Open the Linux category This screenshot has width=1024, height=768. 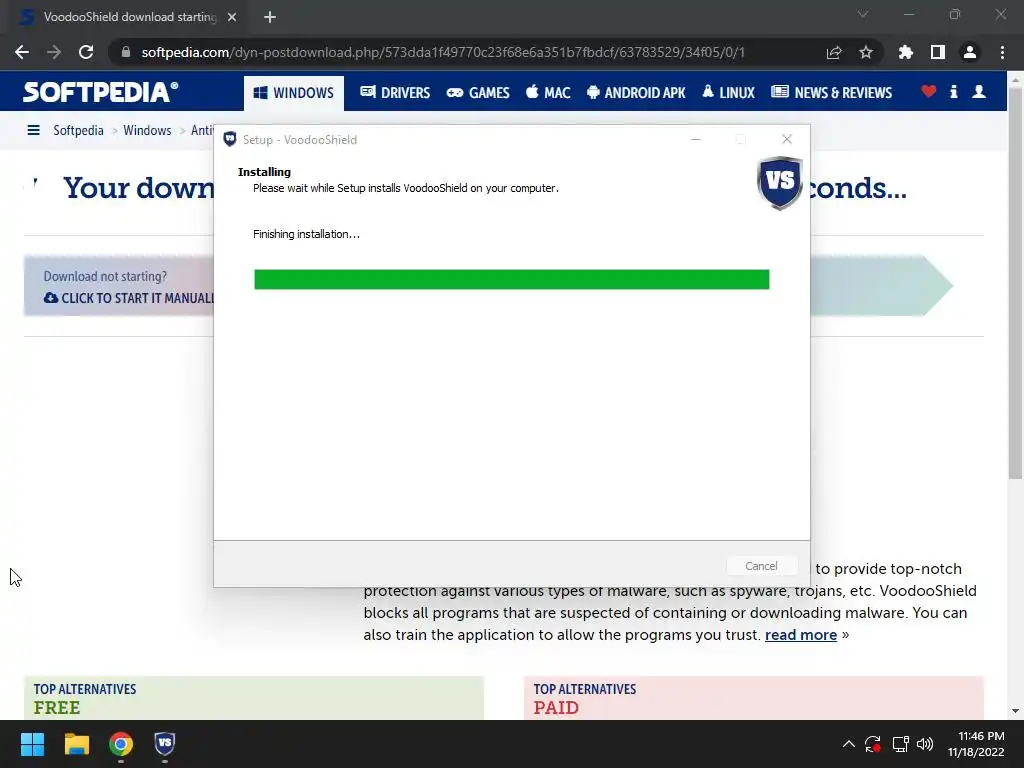tap(729, 93)
